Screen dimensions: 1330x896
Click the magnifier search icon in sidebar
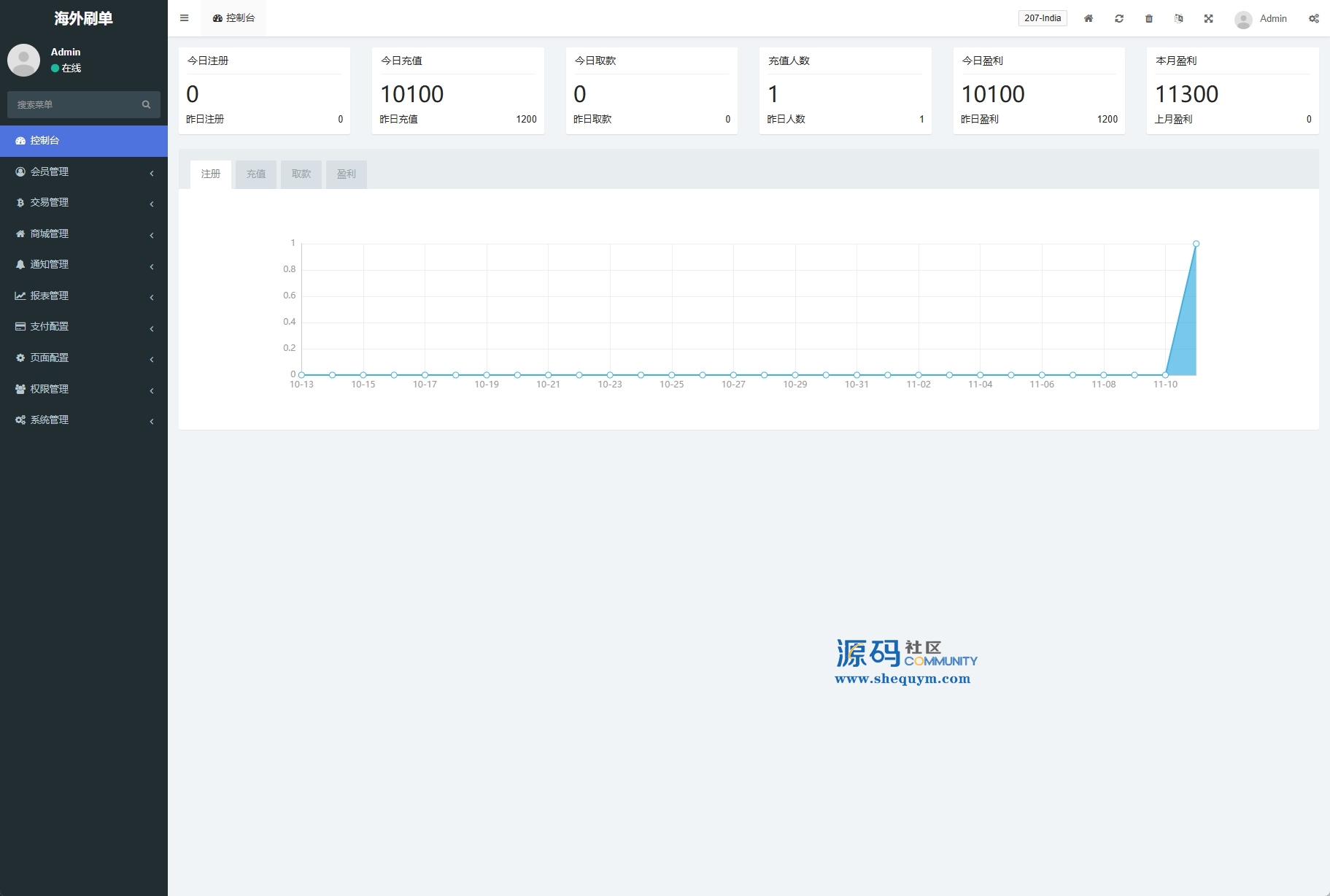click(x=146, y=104)
